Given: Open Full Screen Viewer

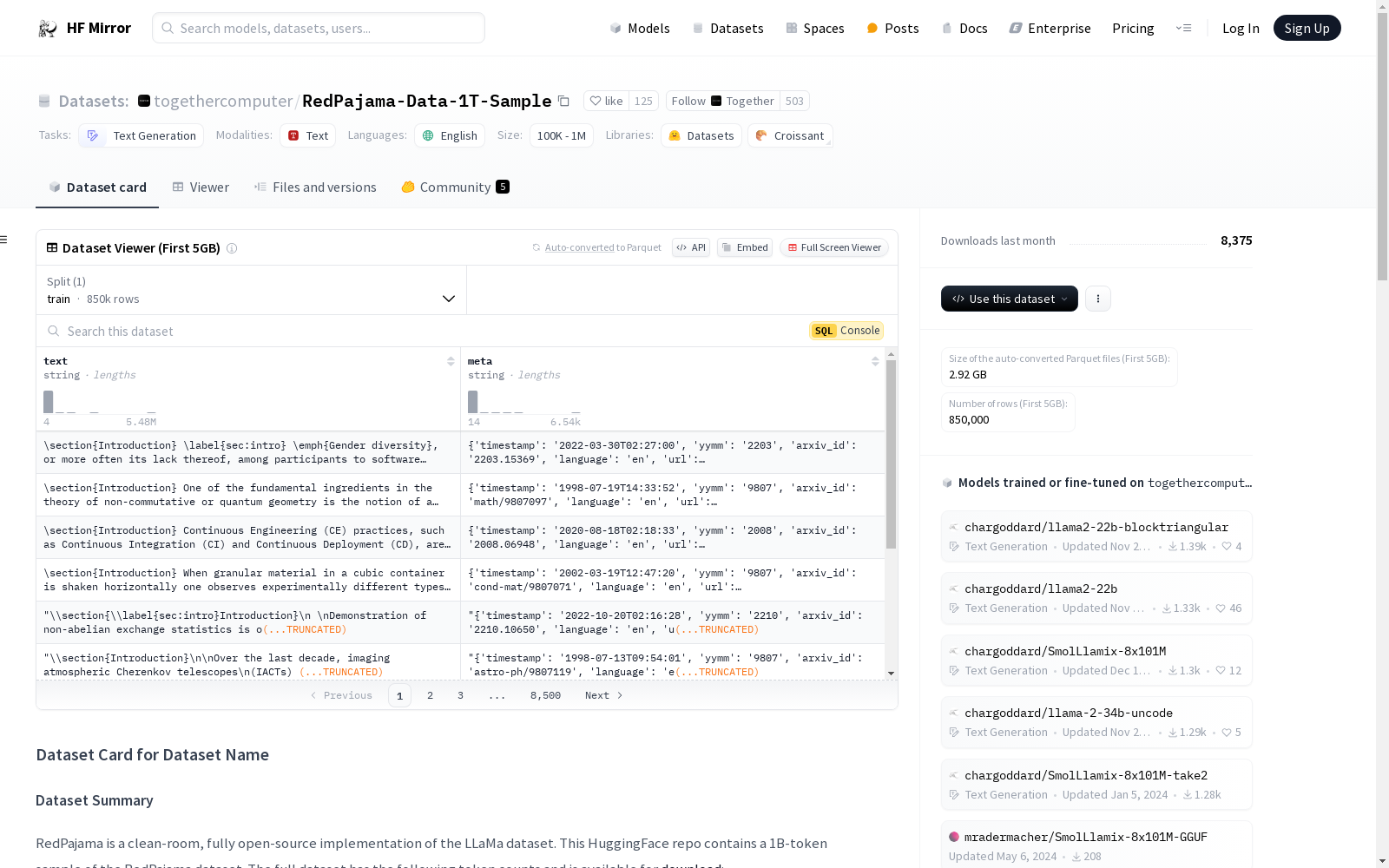Looking at the screenshot, I should (834, 247).
